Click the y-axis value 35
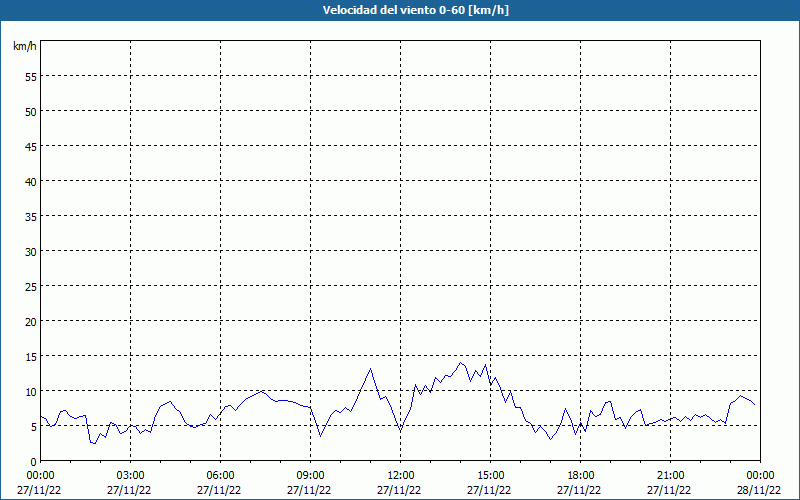 (x=31, y=216)
